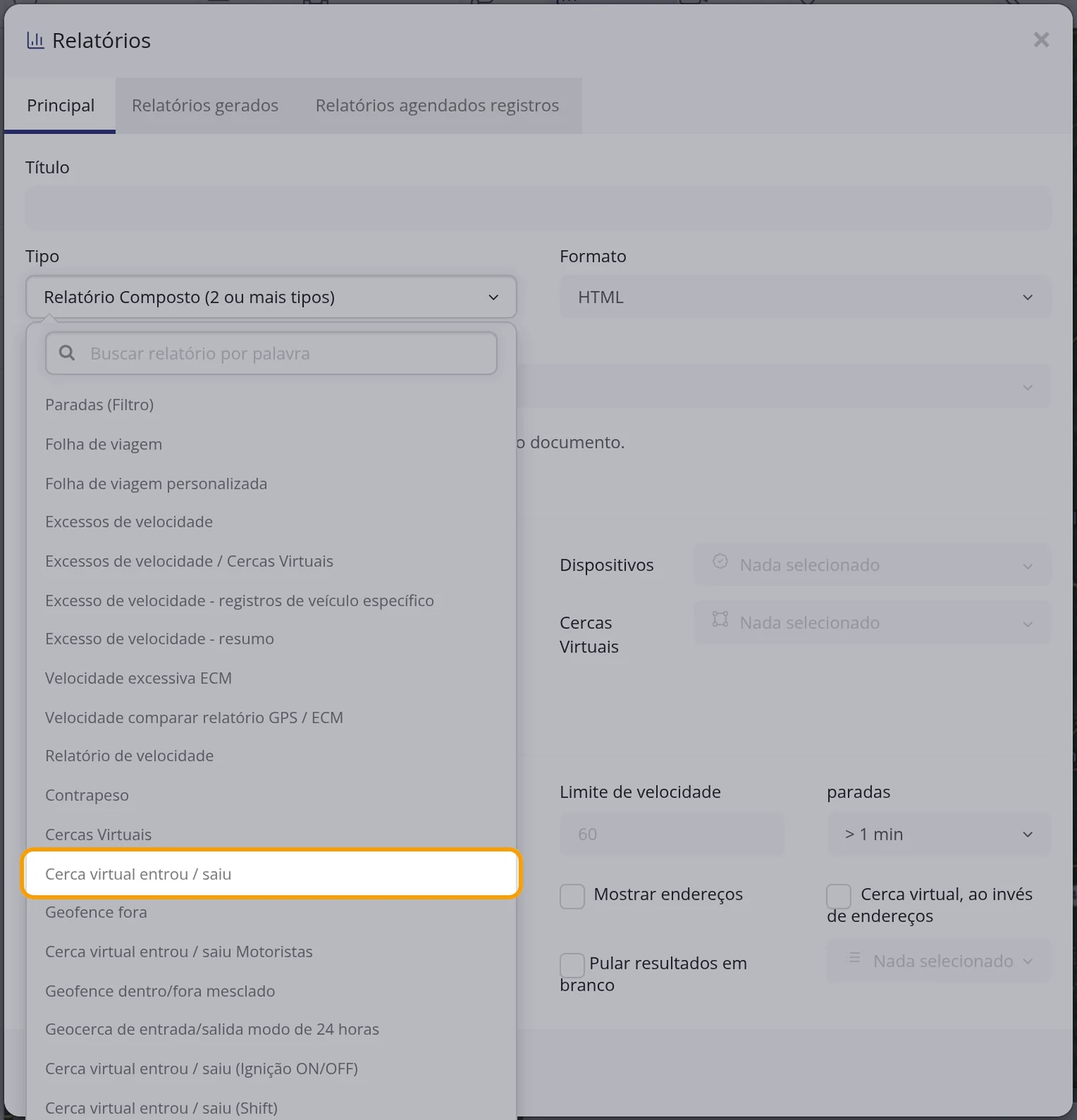This screenshot has width=1077, height=1120.
Task: Switch to the Principal tab
Action: [x=60, y=105]
